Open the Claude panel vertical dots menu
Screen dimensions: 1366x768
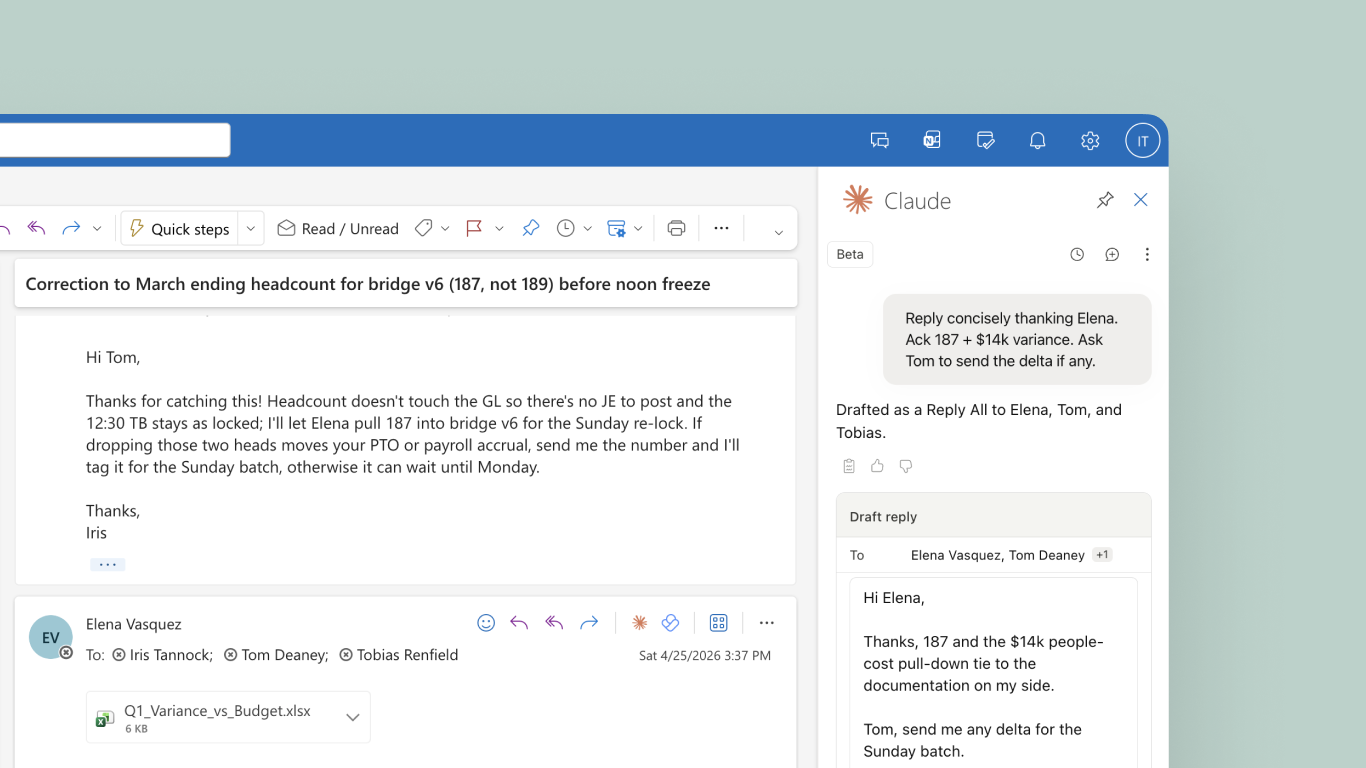pos(1147,255)
